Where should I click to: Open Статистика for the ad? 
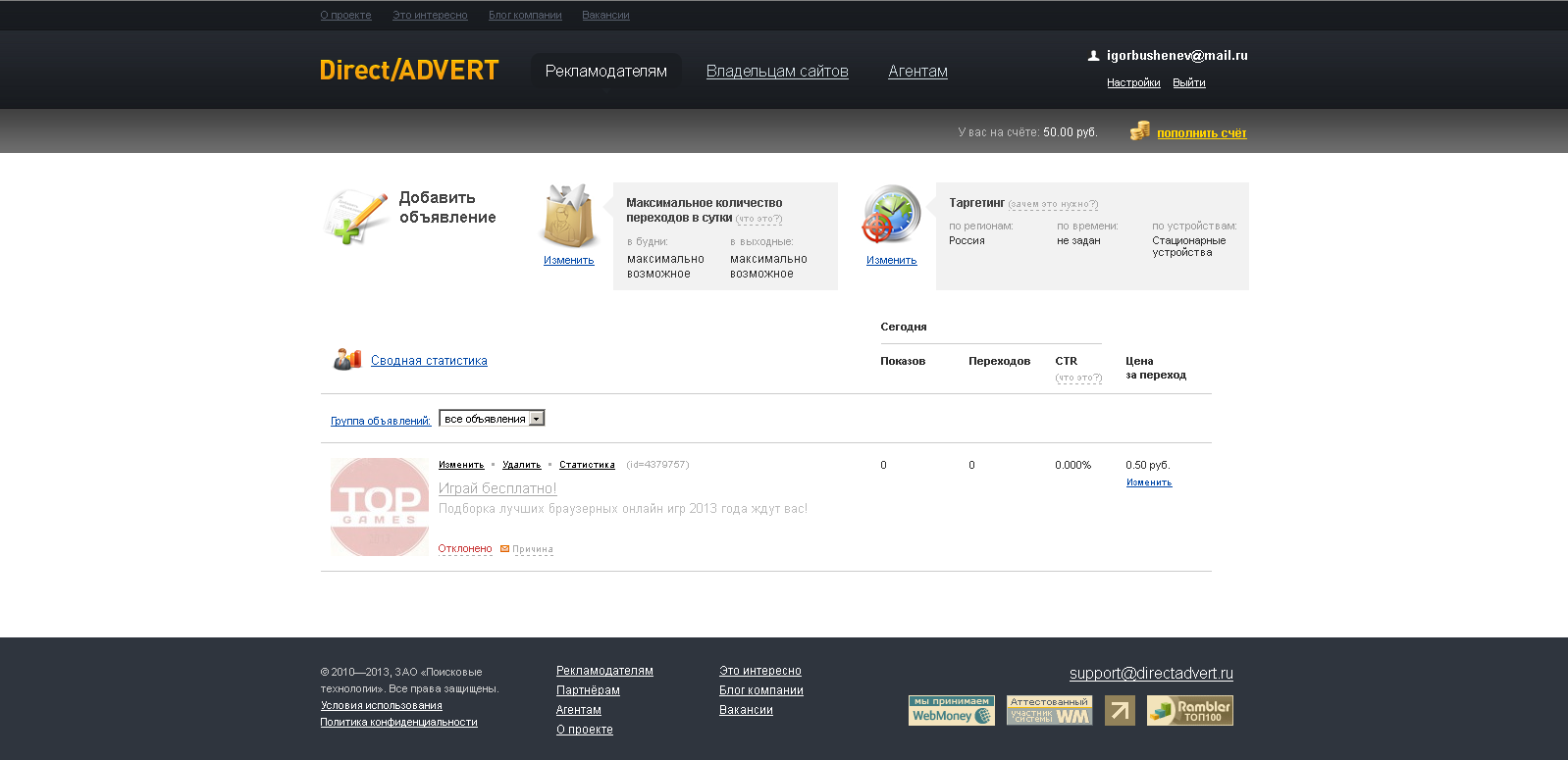[x=587, y=465]
